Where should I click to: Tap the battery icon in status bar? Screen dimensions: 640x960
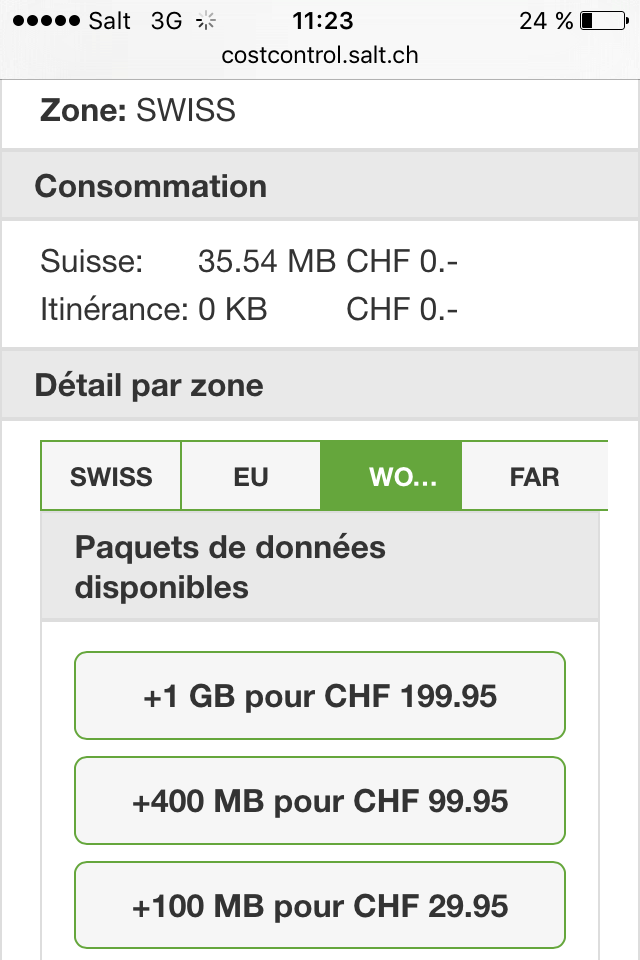click(x=604, y=21)
